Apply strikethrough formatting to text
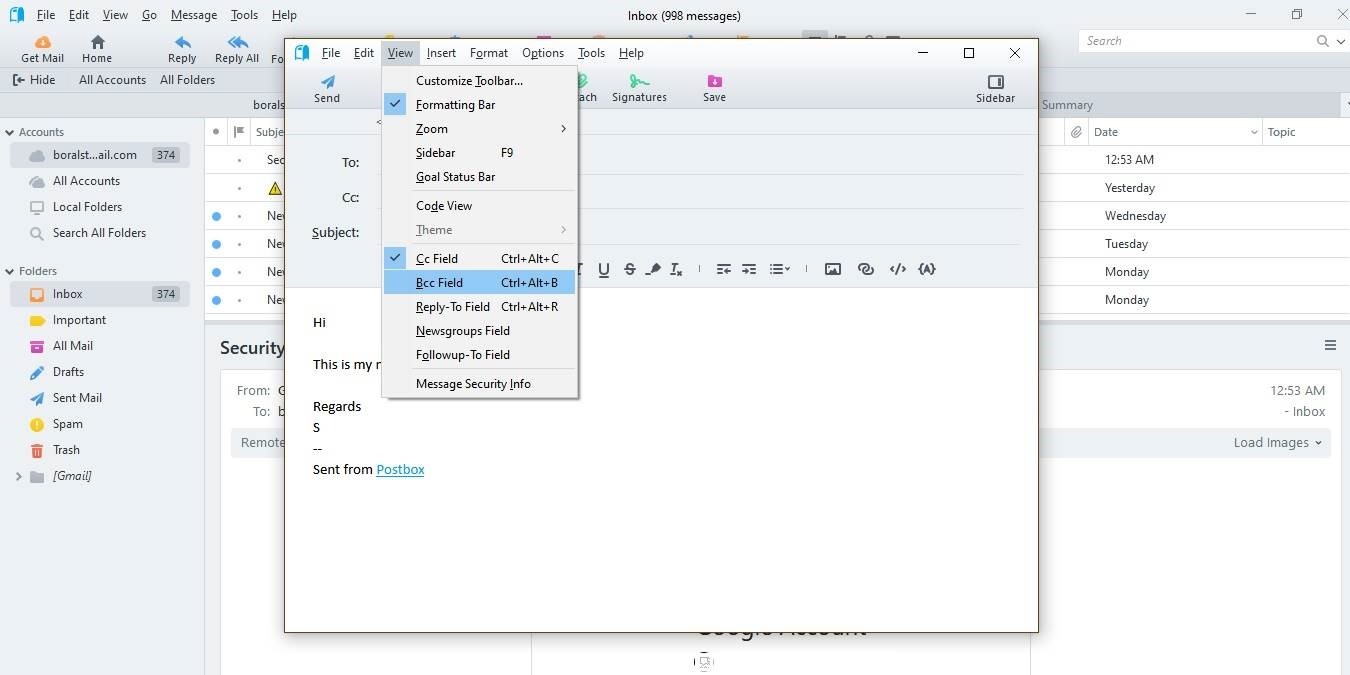Screen dimensions: 1350x675 [x=629, y=268]
